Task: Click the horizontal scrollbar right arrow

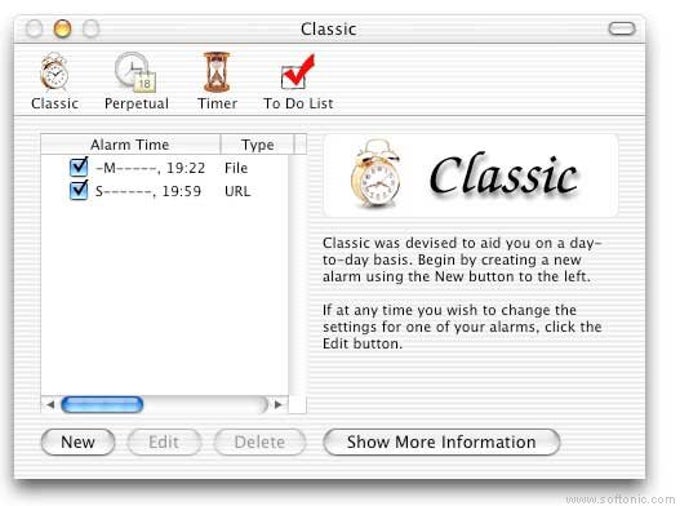Action: click(278, 405)
